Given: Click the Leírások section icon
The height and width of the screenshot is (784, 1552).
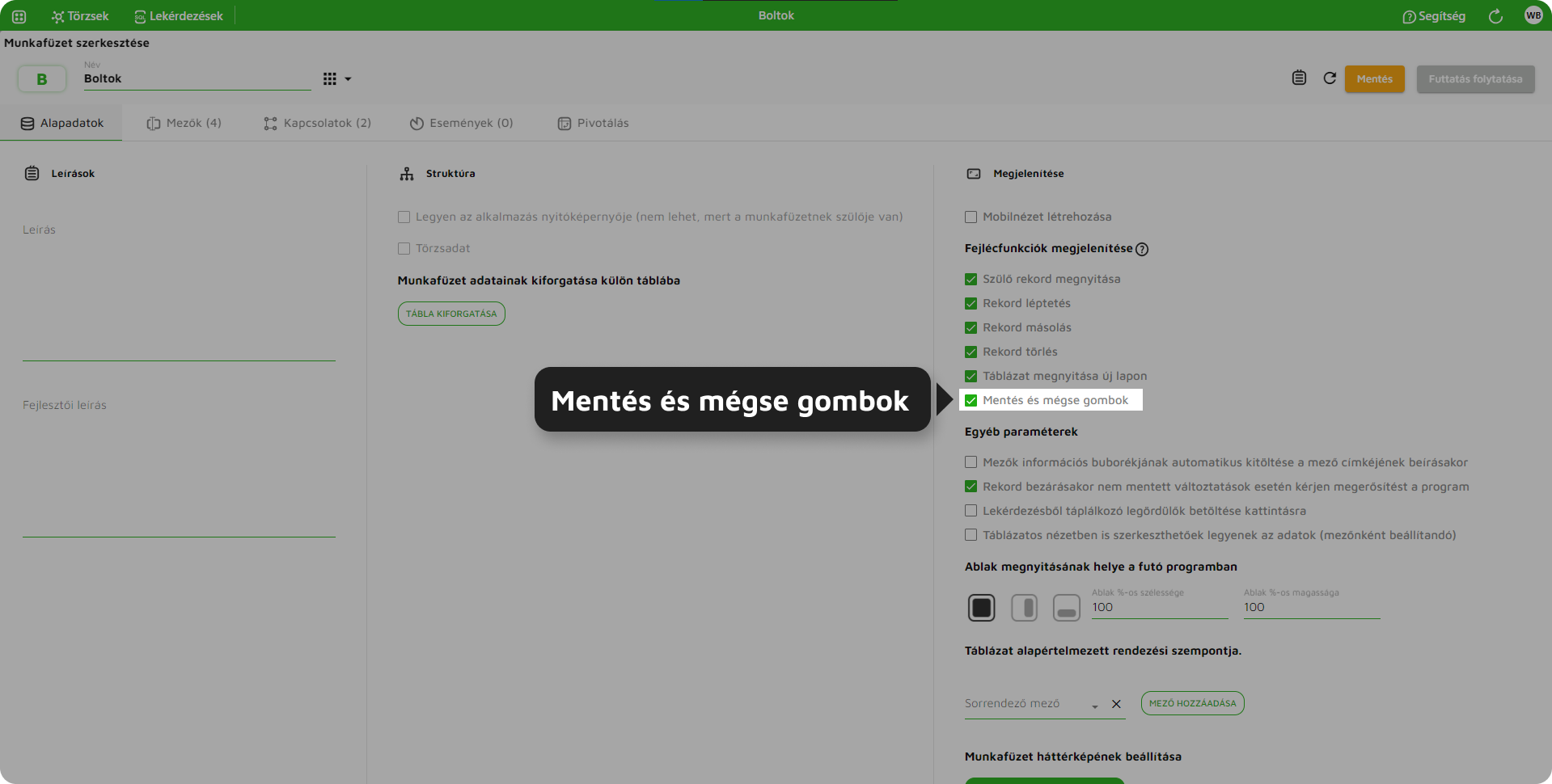Looking at the screenshot, I should pyautogui.click(x=32, y=173).
